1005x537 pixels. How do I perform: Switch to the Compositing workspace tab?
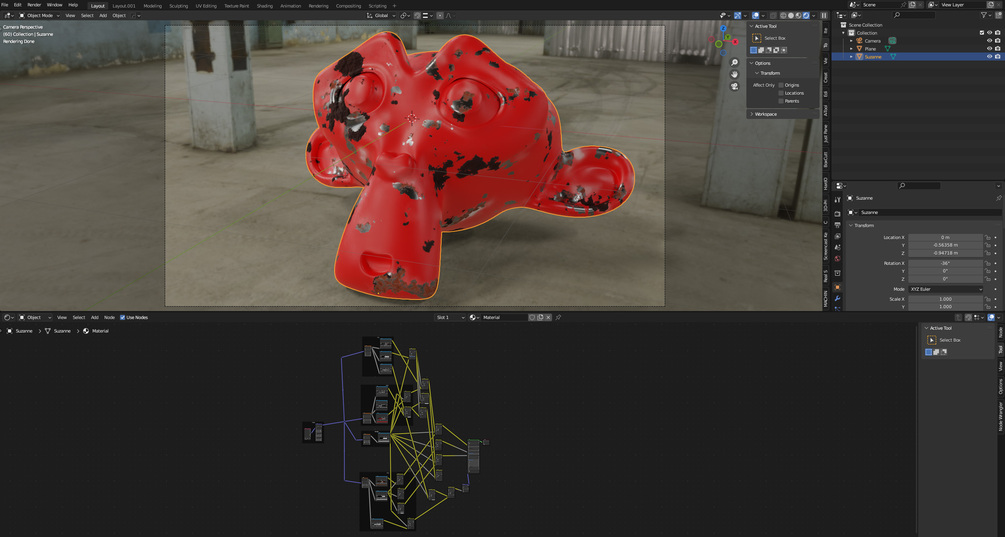coord(348,6)
